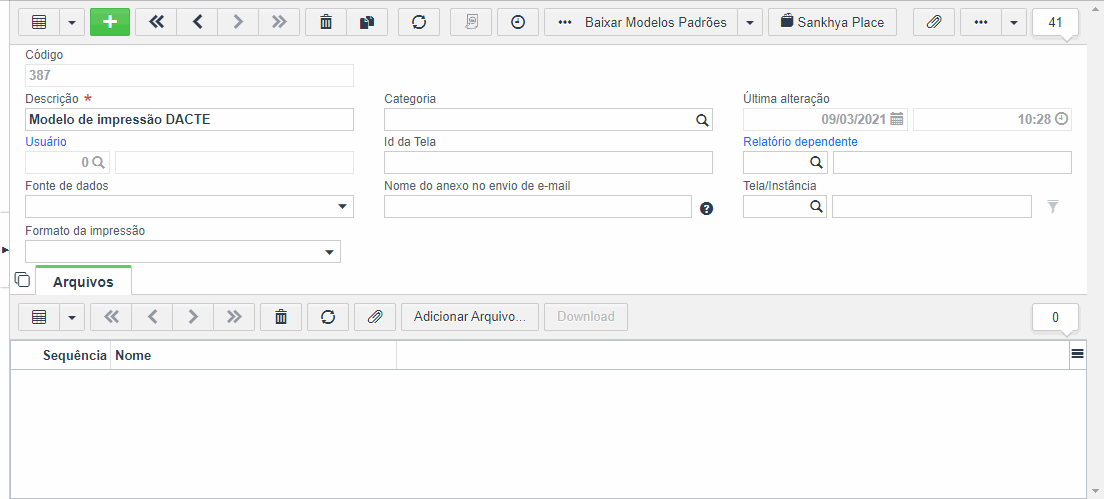Image resolution: width=1104 pixels, height=499 pixels.
Task: Expand the Fonte de dados dropdown
Action: (x=342, y=207)
